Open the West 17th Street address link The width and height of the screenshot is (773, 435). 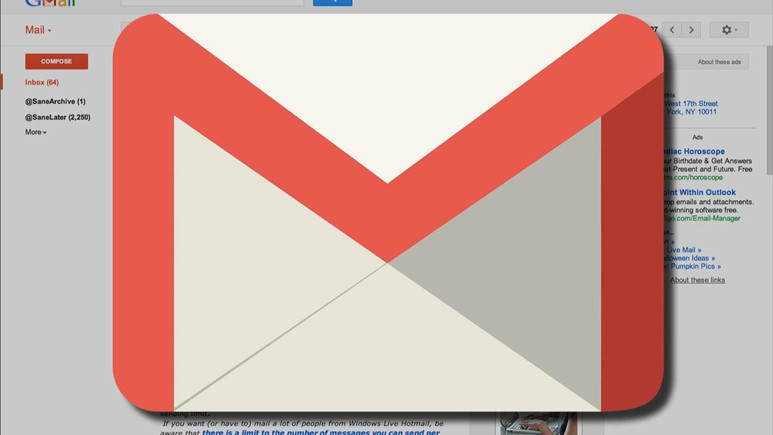[x=691, y=104]
